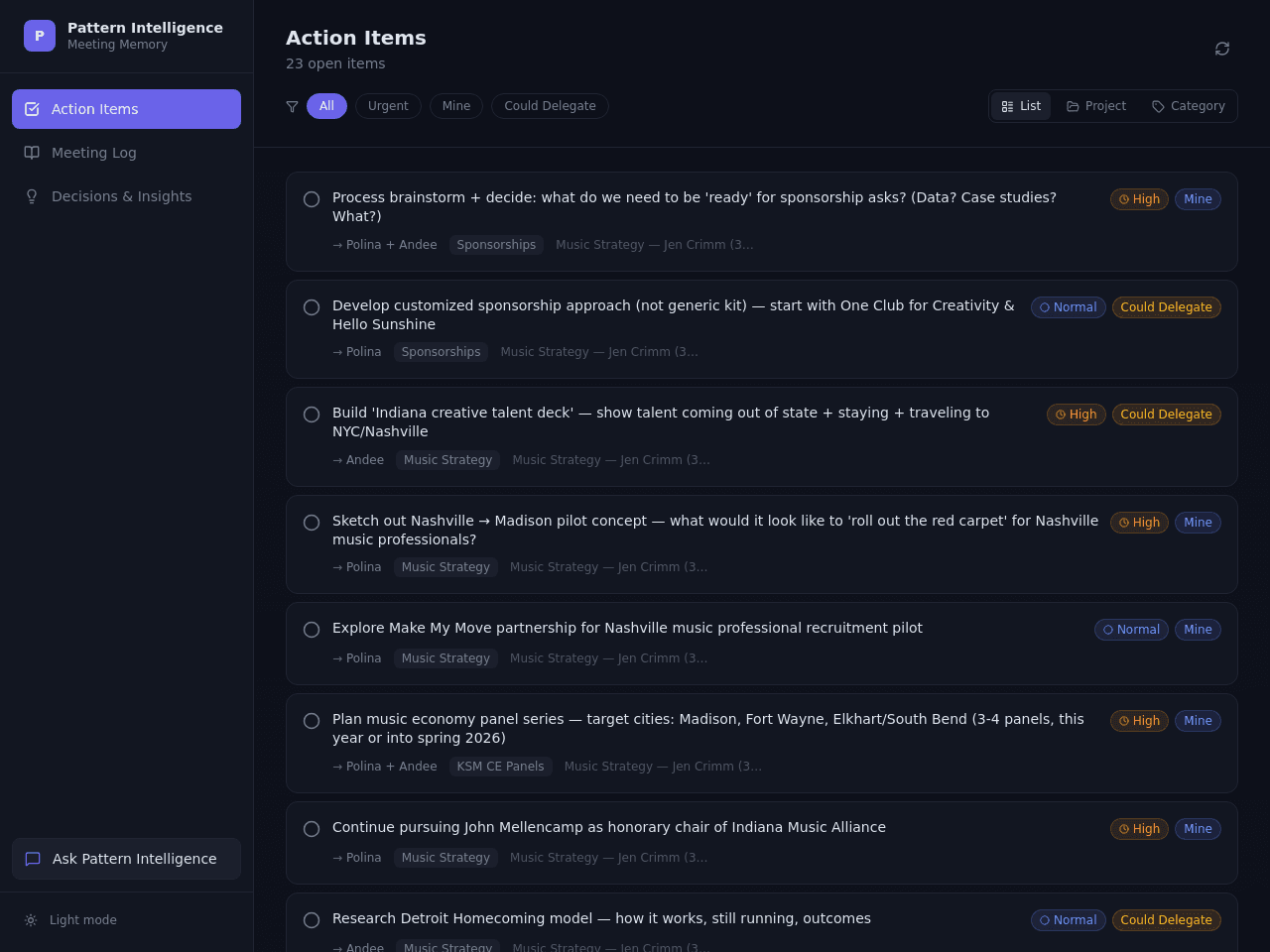This screenshot has width=1270, height=952.
Task: Click Could Delegate badge on 'Detroit Homecoming' item
Action: pyautogui.click(x=1166, y=920)
